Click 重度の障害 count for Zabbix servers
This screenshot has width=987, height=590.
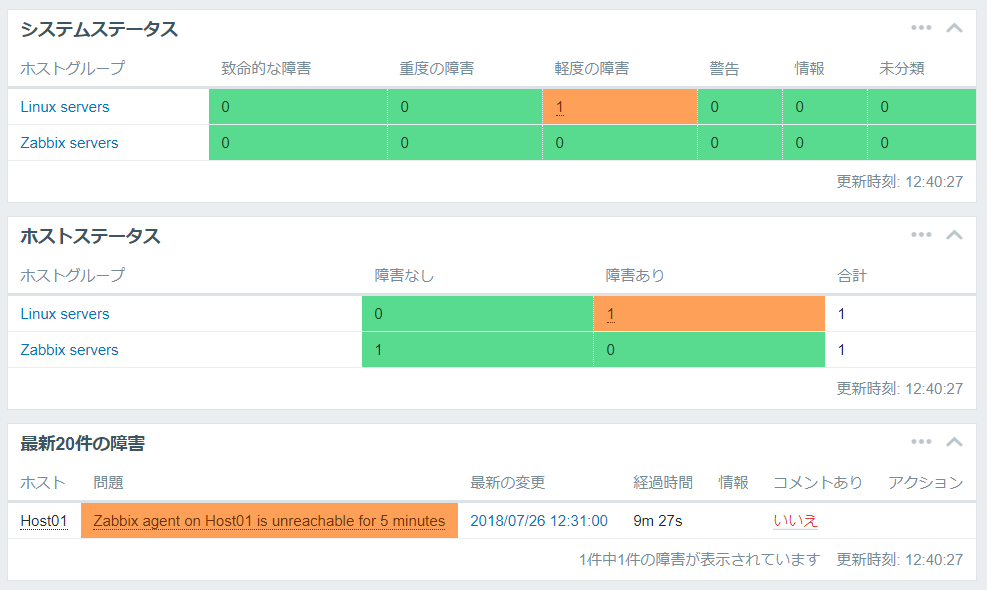pos(465,143)
